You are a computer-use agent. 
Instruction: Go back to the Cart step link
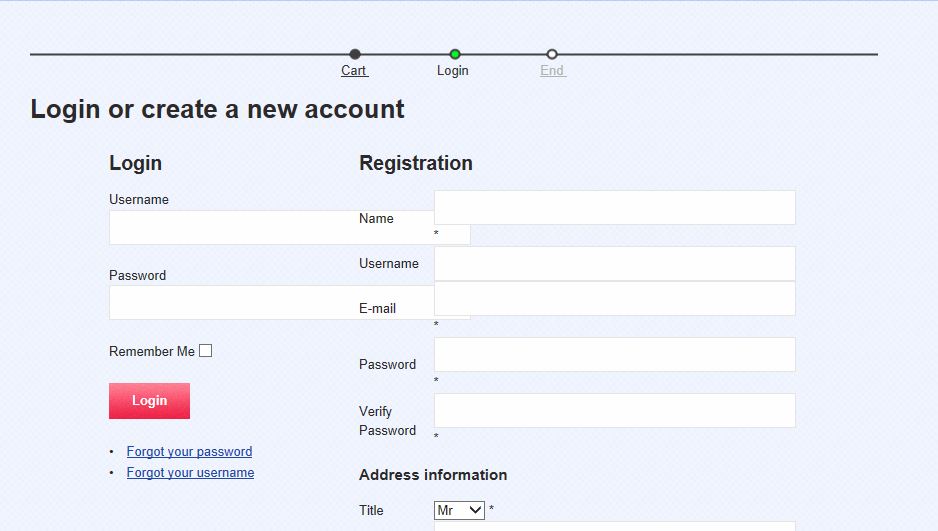click(354, 71)
